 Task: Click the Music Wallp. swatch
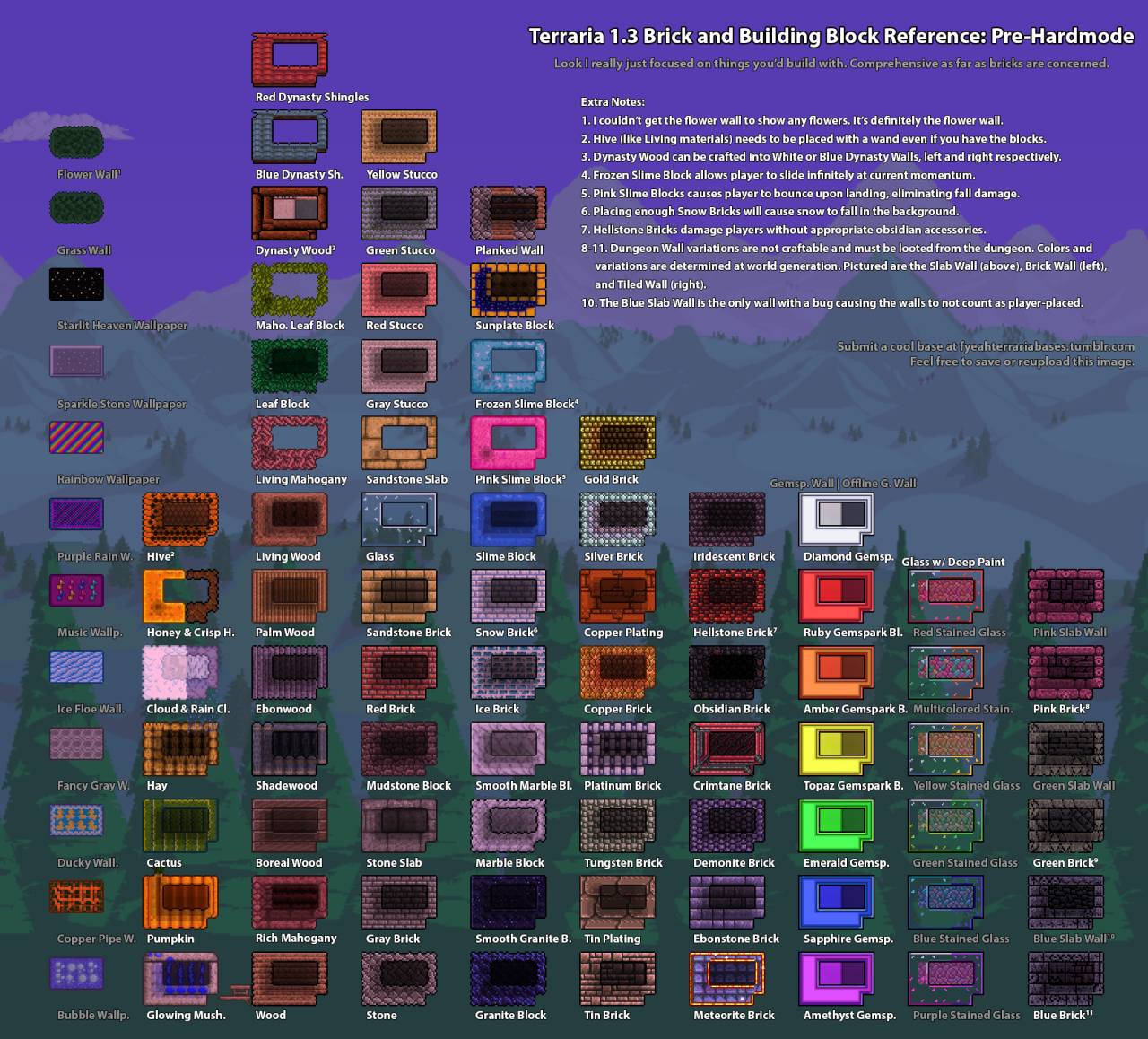[76, 590]
